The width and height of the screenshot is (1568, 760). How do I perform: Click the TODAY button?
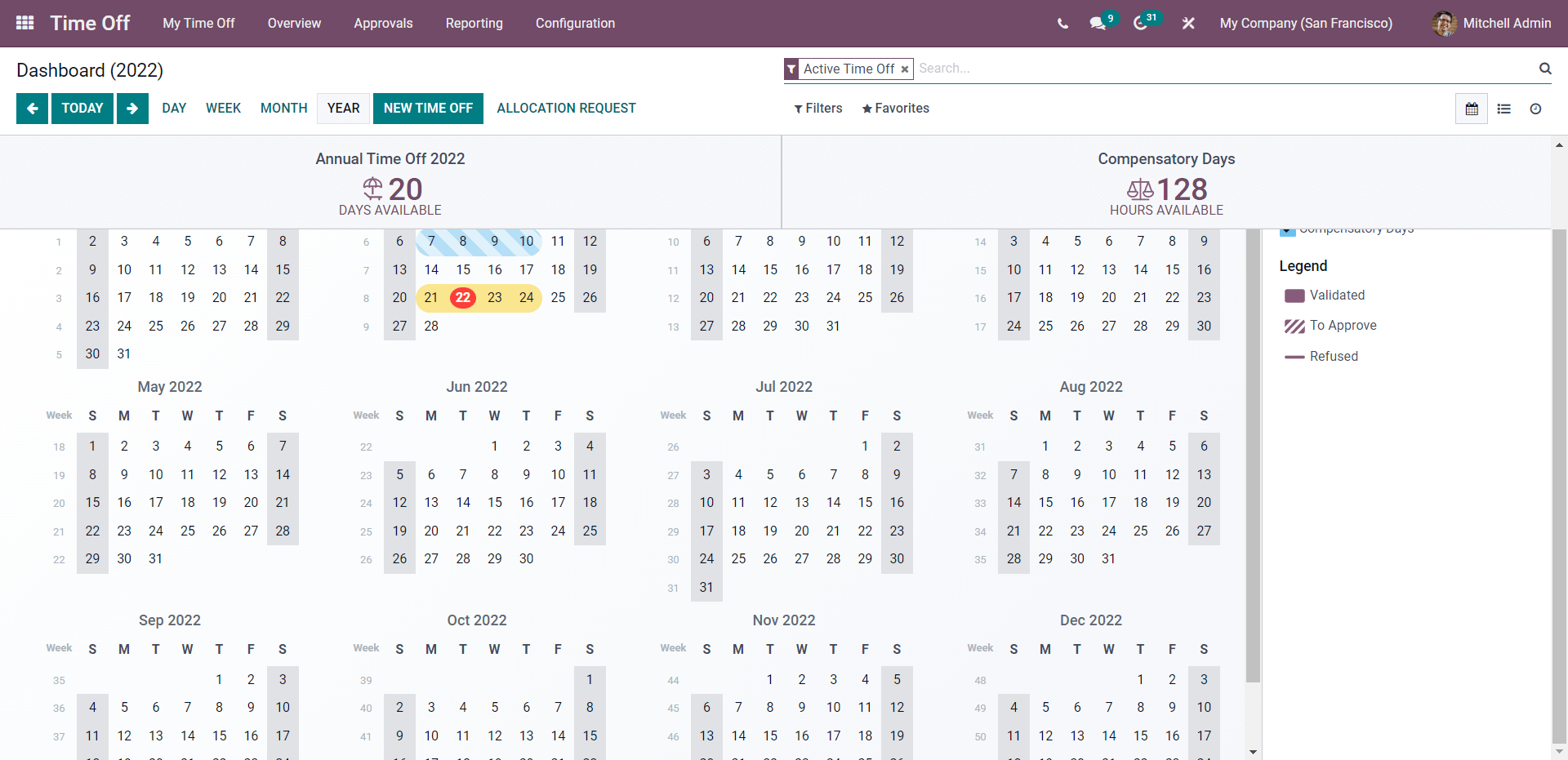82,109
